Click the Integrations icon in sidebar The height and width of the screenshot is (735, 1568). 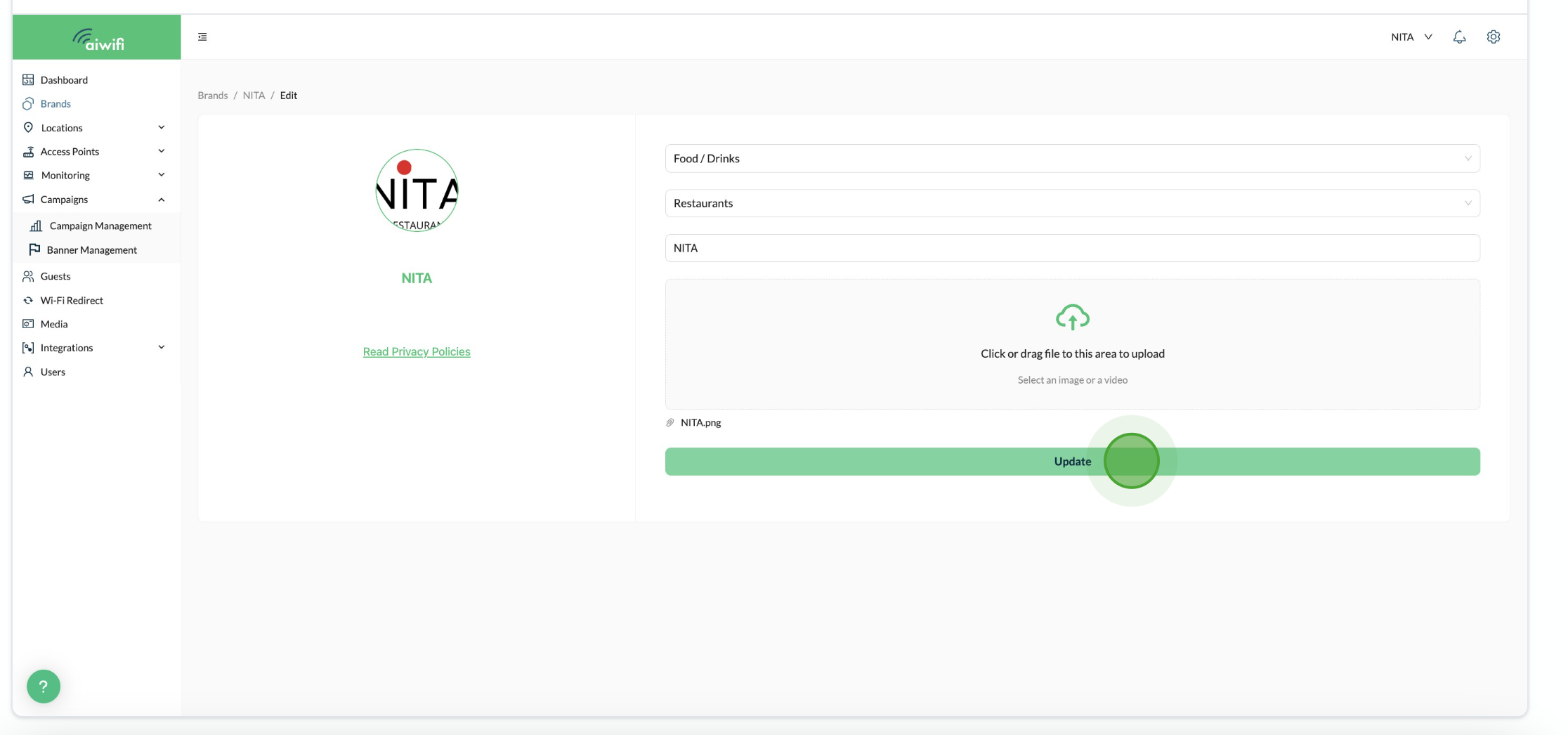(28, 347)
